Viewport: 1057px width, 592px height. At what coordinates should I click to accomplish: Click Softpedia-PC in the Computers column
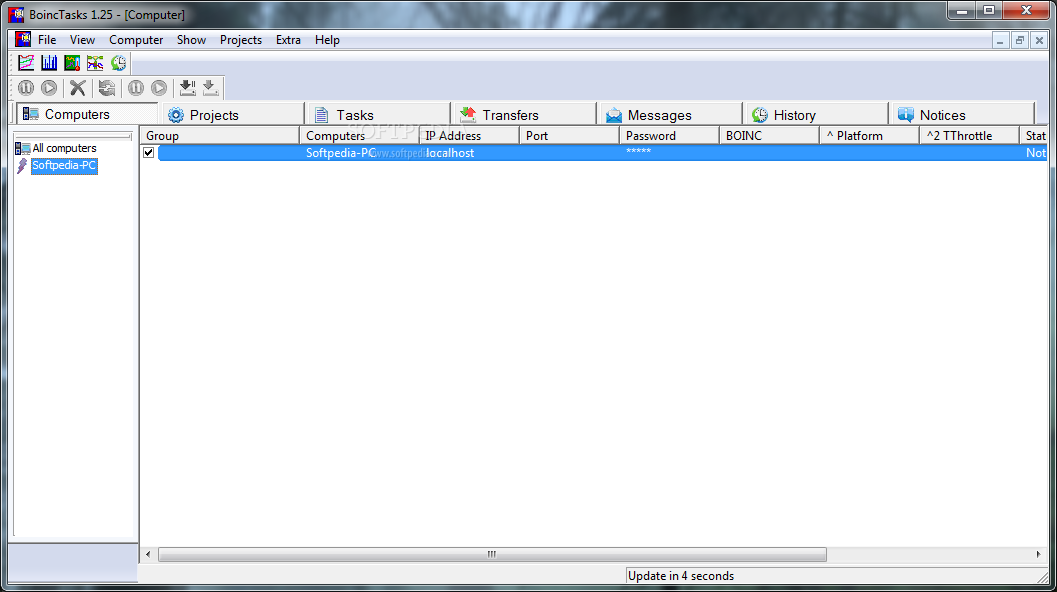[x=341, y=153]
